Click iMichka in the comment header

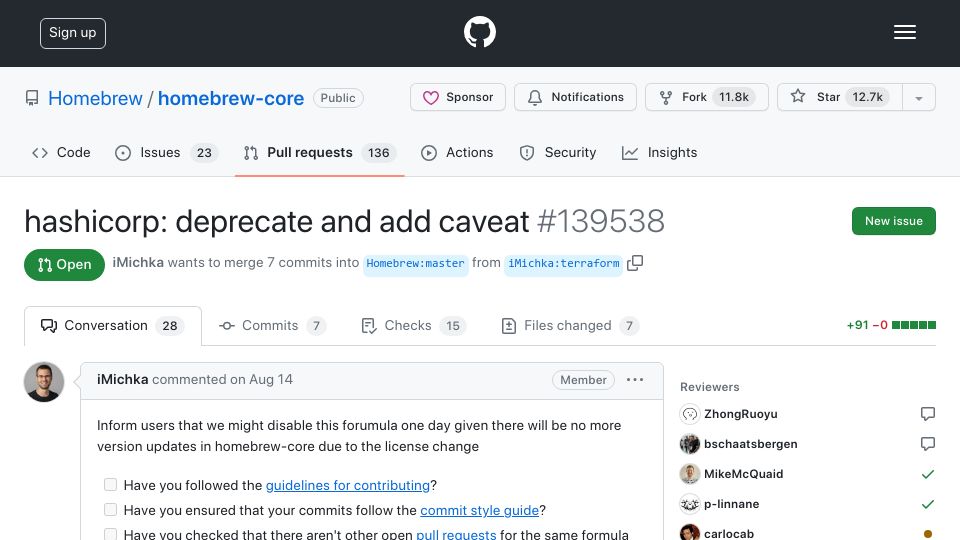pos(122,380)
